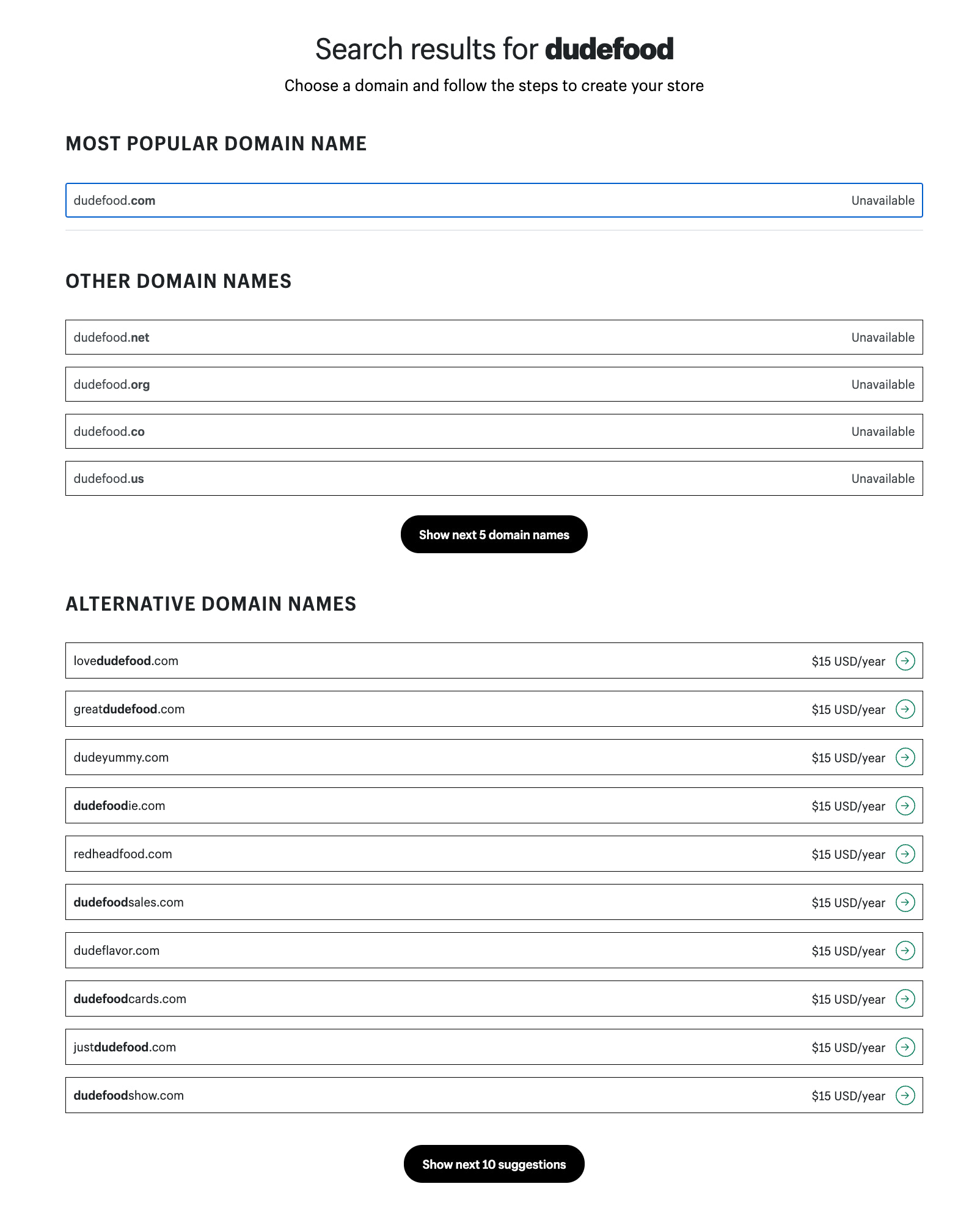Screen dimensions: 980x1214
Task: Click the dudefood.co domain row
Action: 494,432
